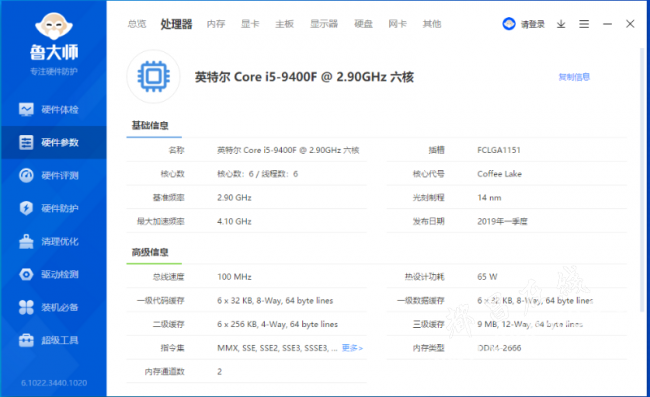Click the process value 14 nm
The height and width of the screenshot is (397, 650).
click(489, 198)
